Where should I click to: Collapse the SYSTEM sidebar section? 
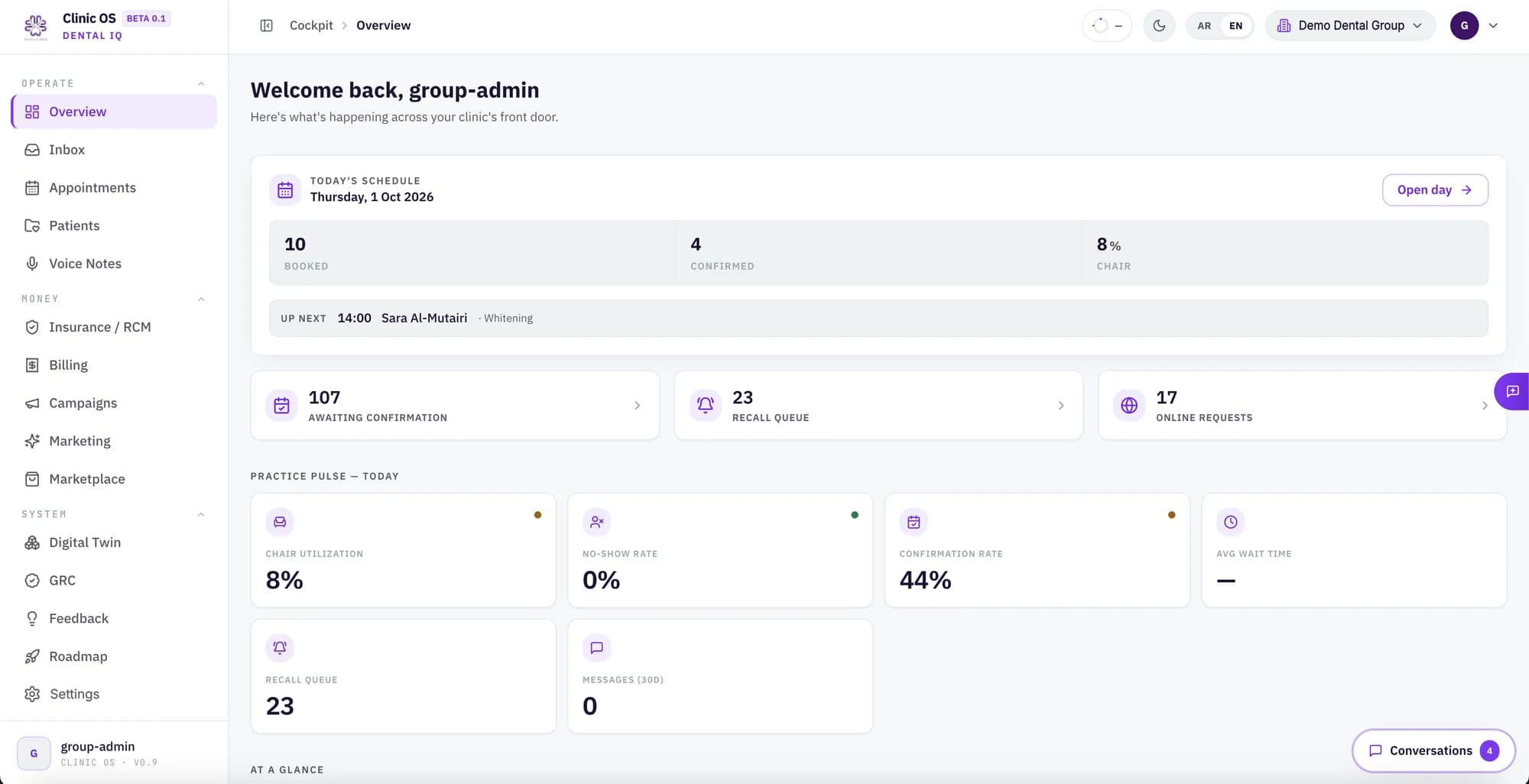tap(201, 515)
